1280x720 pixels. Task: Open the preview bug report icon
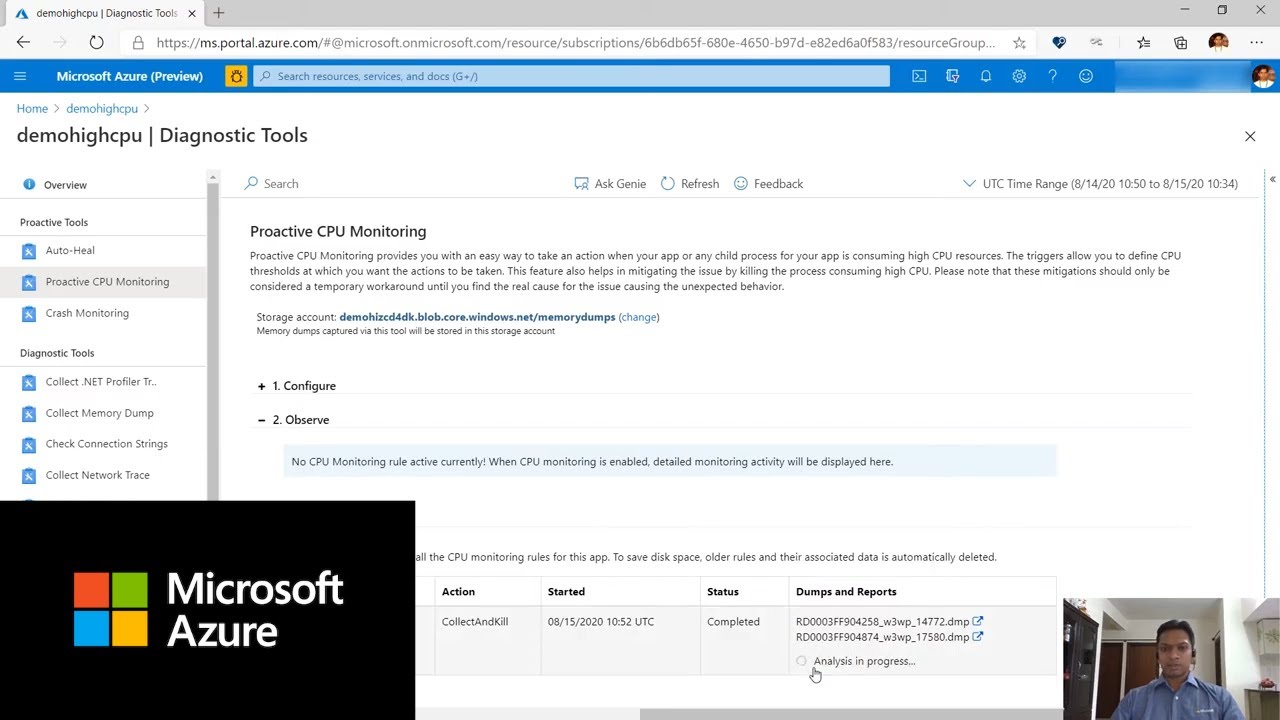tap(236, 76)
